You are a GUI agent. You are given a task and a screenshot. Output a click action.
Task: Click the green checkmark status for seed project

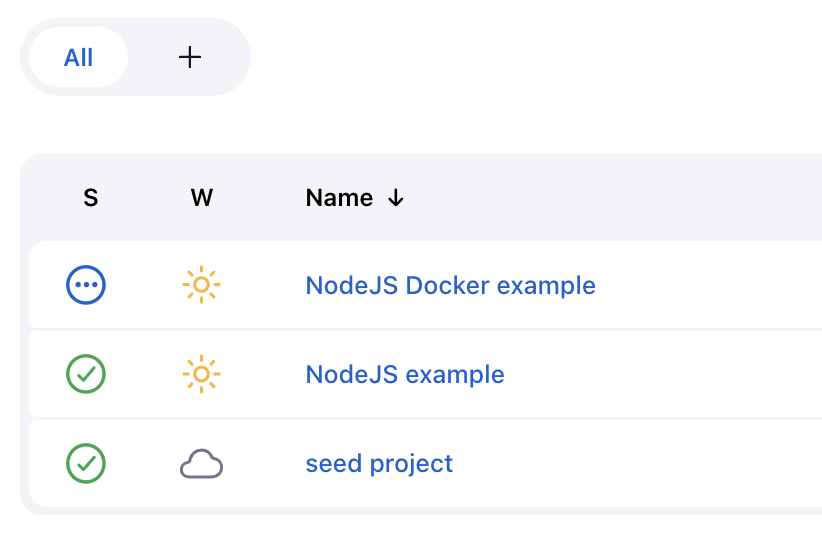coord(86,463)
